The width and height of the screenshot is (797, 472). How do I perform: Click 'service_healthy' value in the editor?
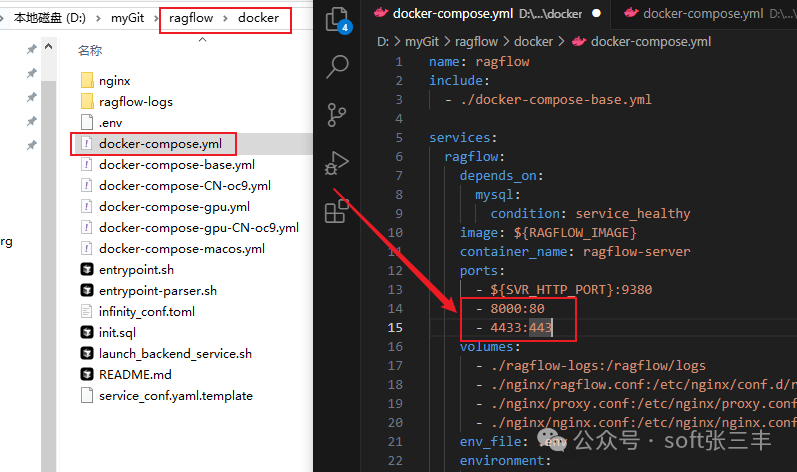coord(633,213)
